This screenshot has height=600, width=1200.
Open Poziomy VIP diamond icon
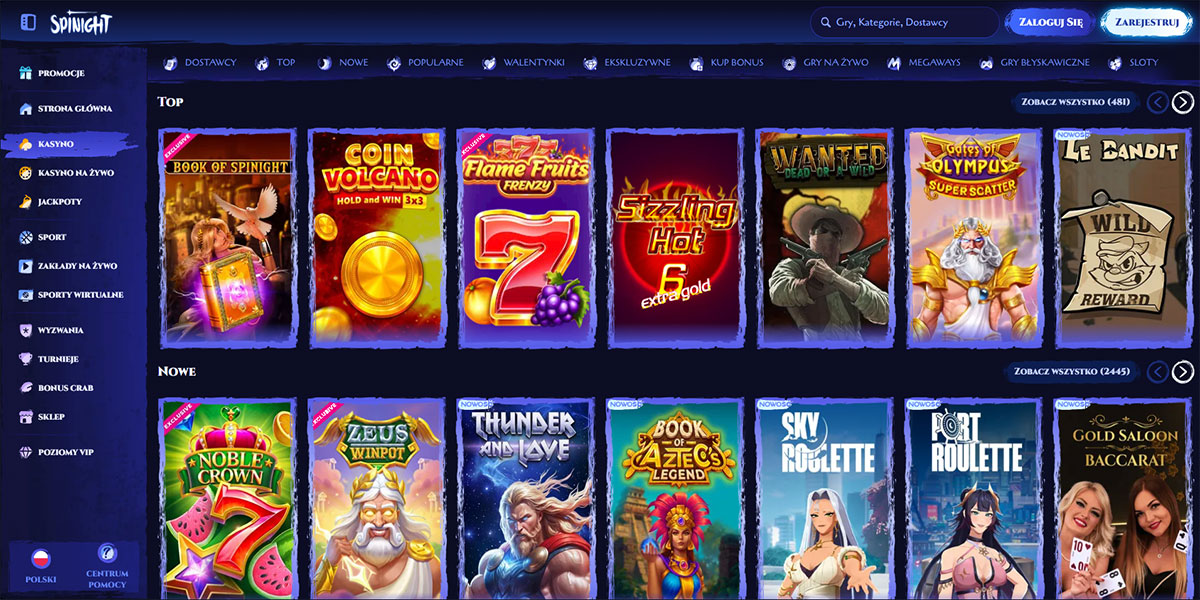click(x=26, y=452)
